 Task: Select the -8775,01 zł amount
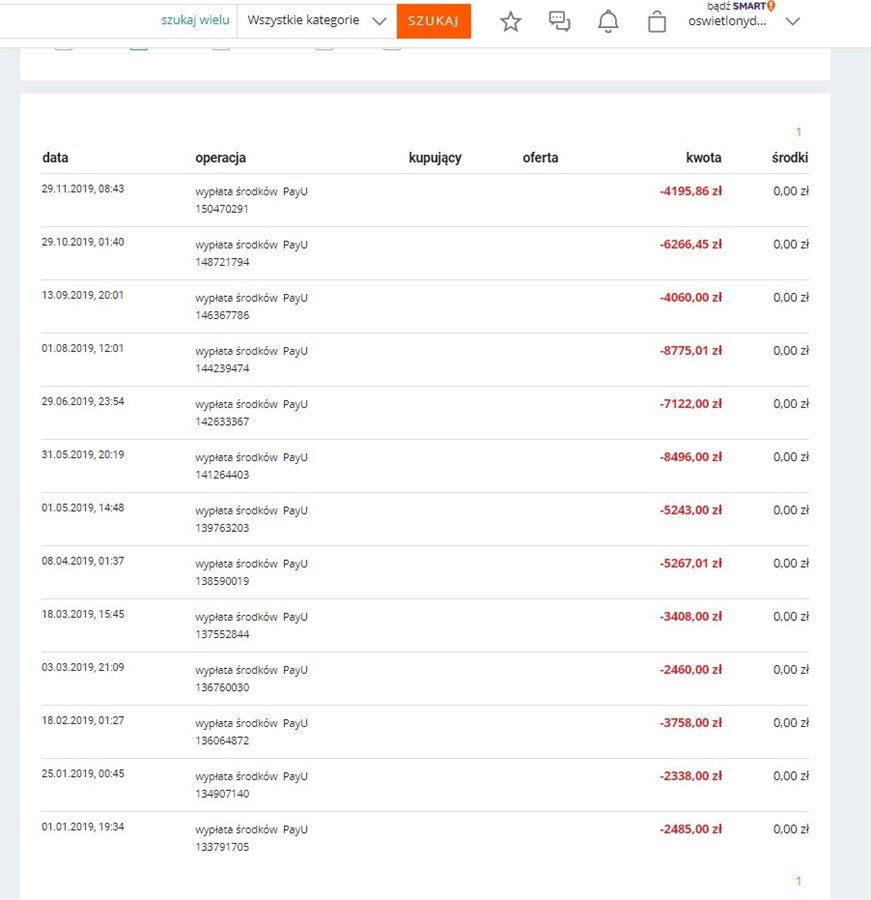pyautogui.click(x=691, y=351)
